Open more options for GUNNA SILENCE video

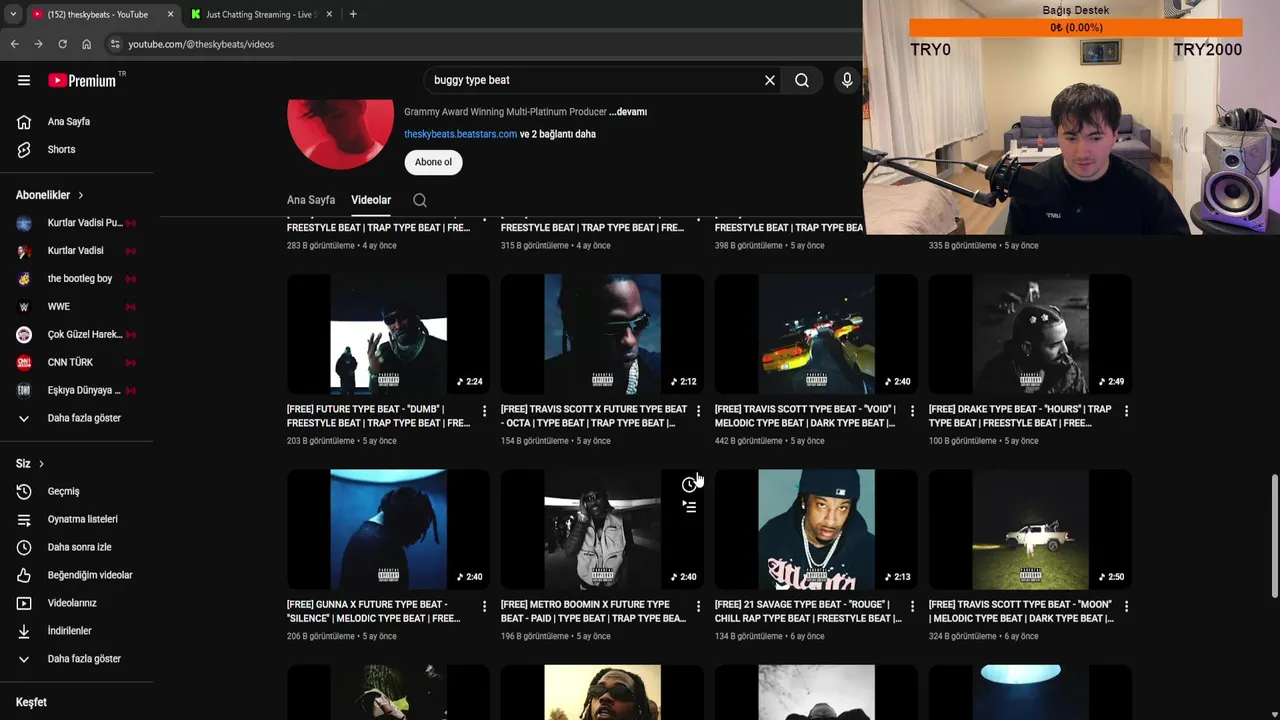tap(484, 606)
